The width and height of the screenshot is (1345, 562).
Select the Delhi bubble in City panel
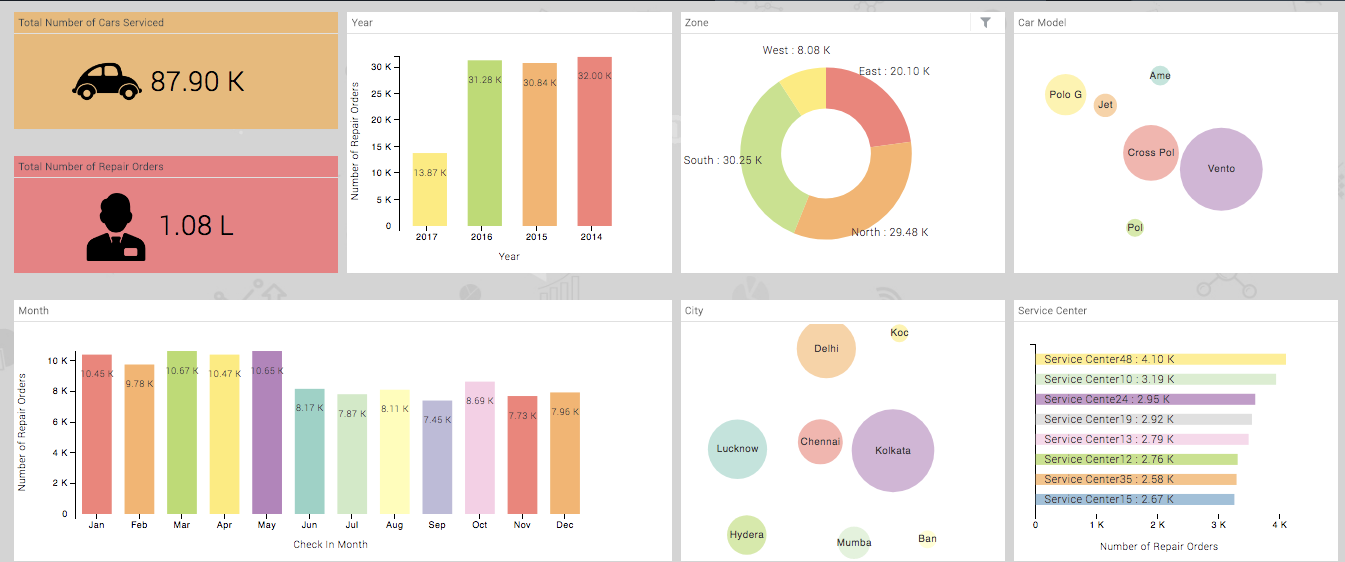coord(826,349)
